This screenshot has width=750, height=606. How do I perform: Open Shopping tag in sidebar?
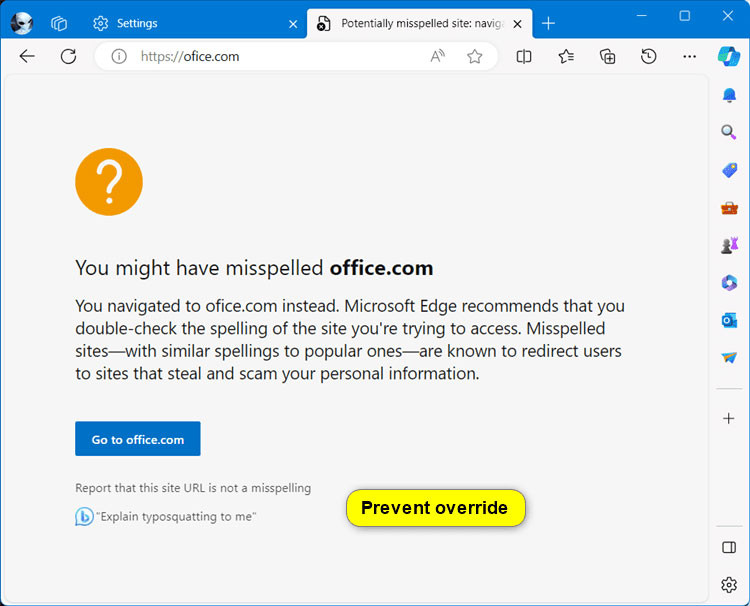(x=729, y=170)
